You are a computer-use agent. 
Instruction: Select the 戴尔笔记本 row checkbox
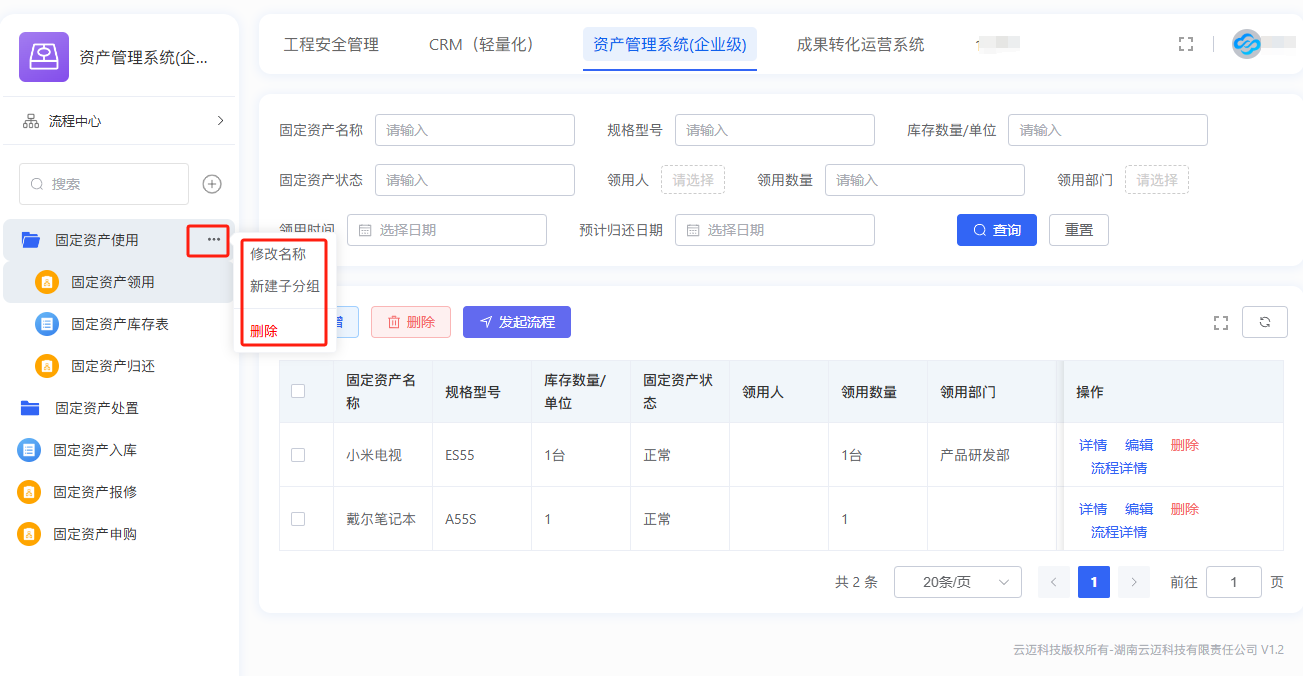pos(298,519)
